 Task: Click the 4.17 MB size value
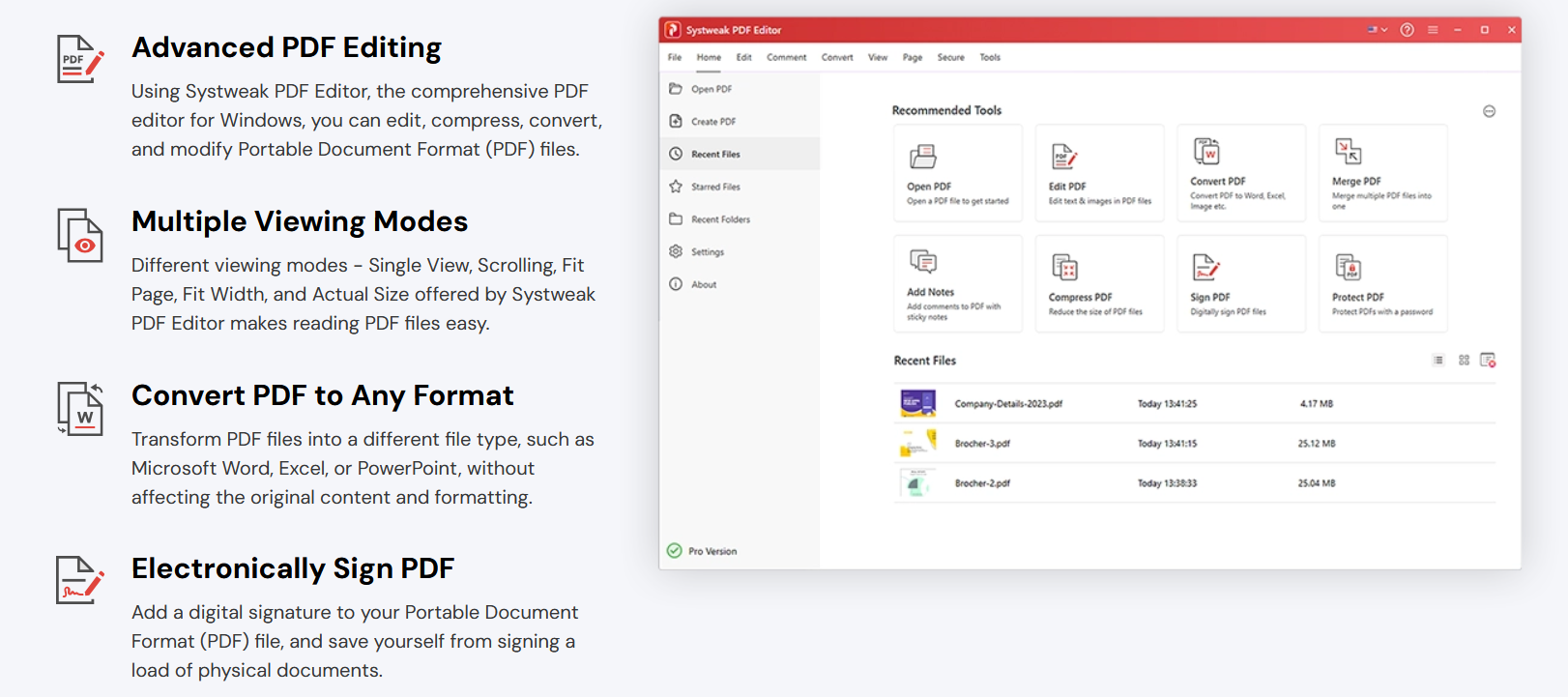pos(1317,404)
